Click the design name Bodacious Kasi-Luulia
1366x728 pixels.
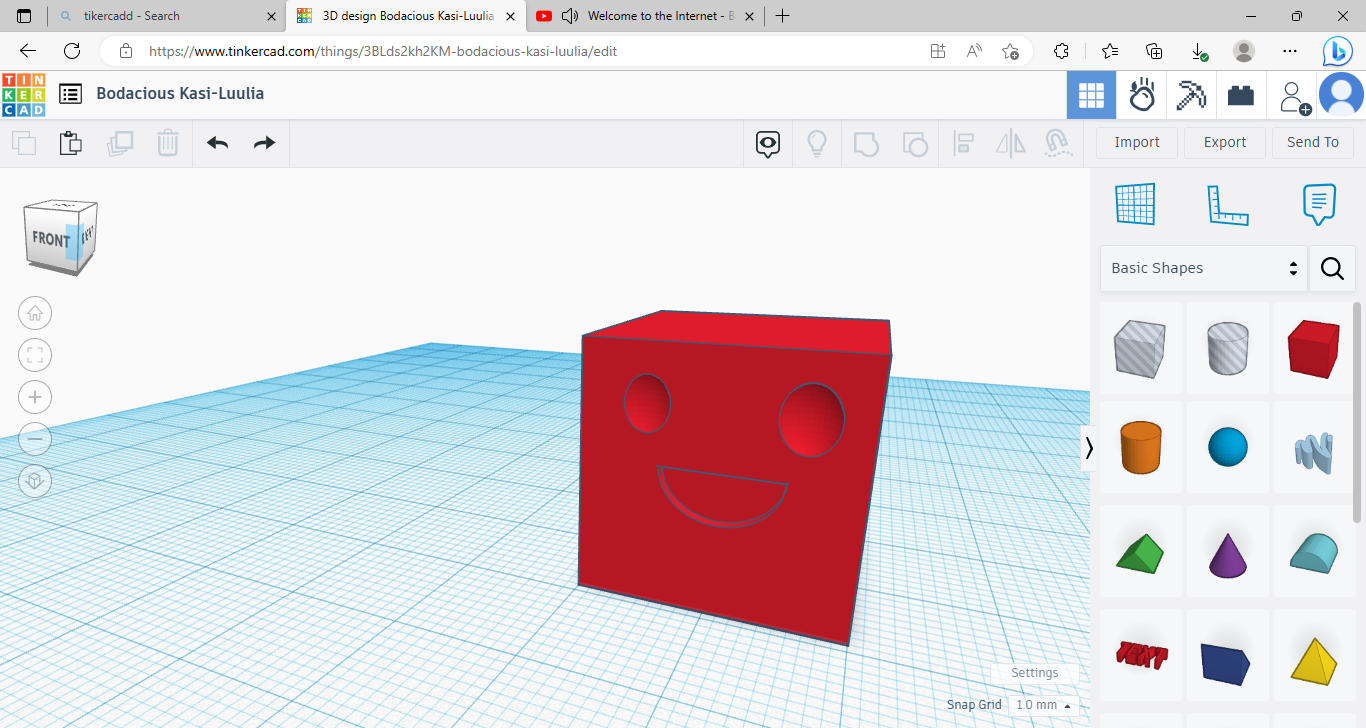(180, 94)
